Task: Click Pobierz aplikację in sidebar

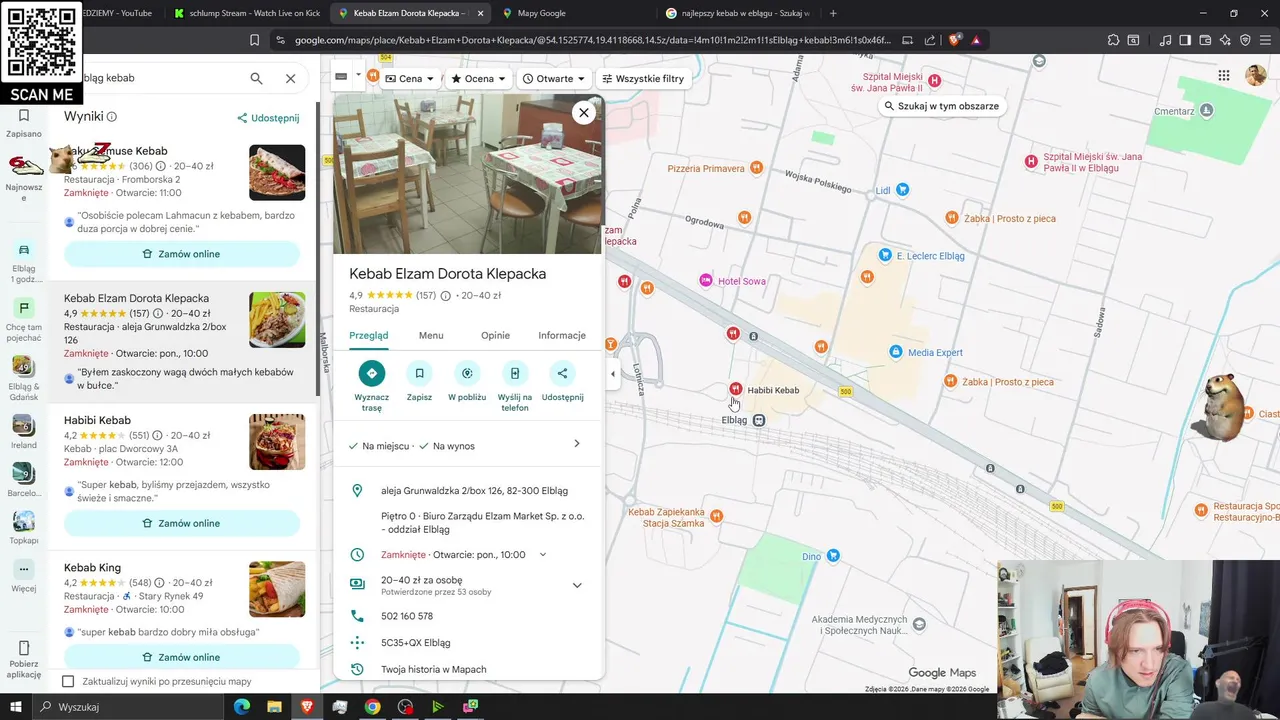Action: (x=24, y=658)
